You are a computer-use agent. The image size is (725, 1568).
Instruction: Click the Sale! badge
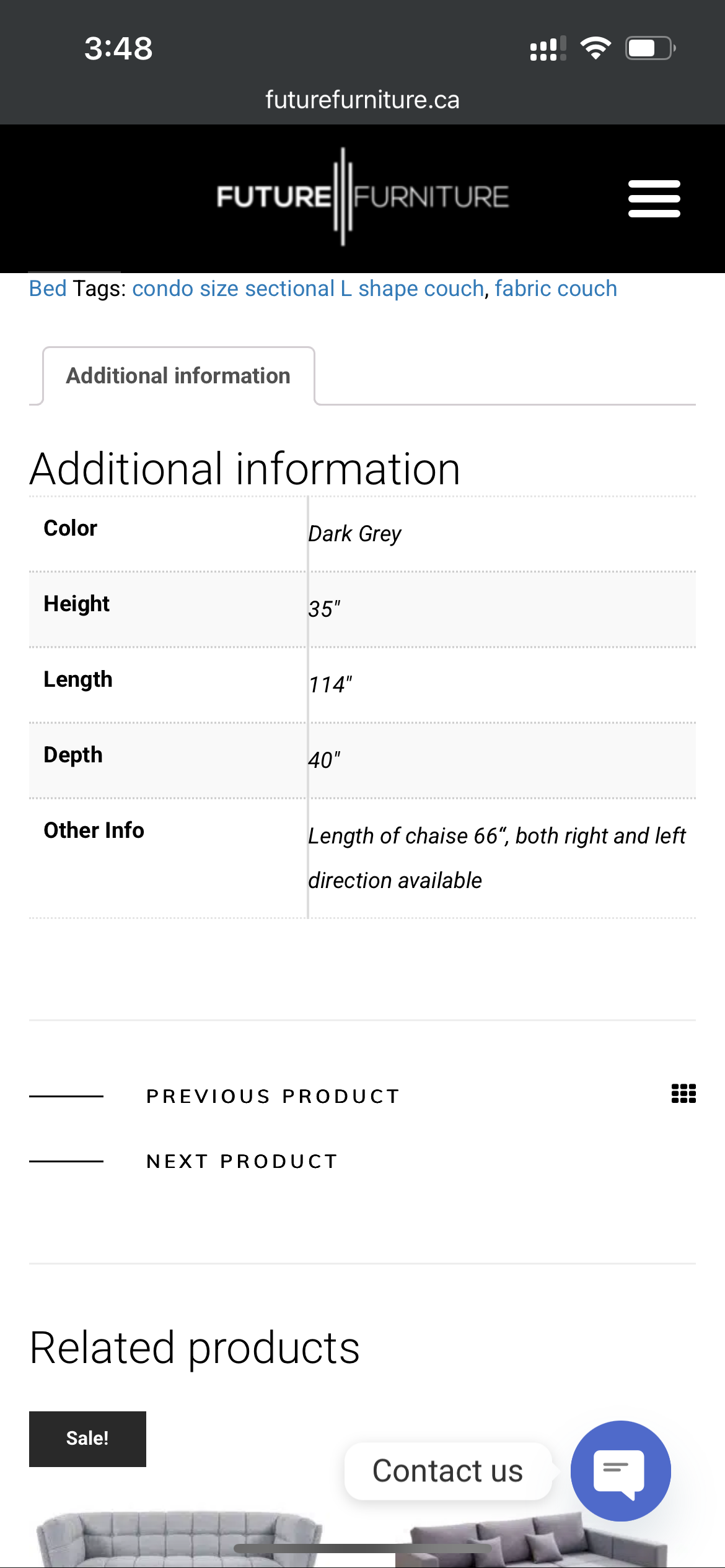[x=87, y=1439]
